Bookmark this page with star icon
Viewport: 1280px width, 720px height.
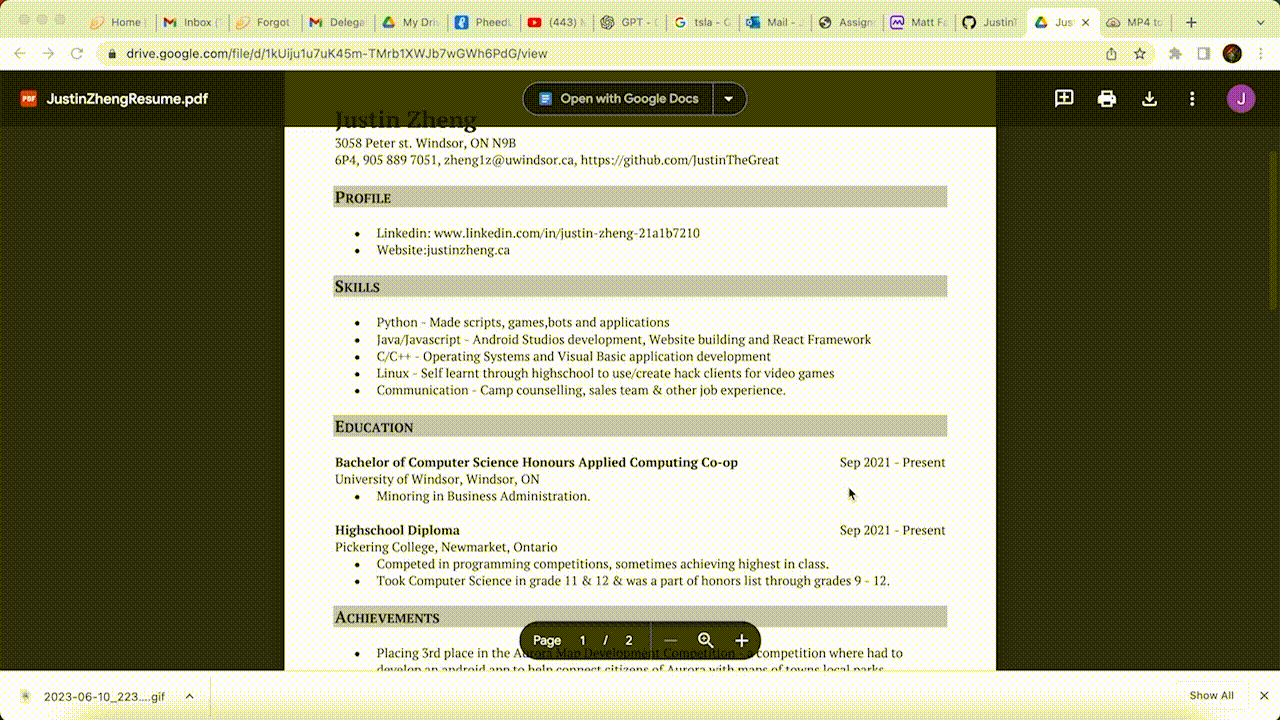[x=1140, y=54]
